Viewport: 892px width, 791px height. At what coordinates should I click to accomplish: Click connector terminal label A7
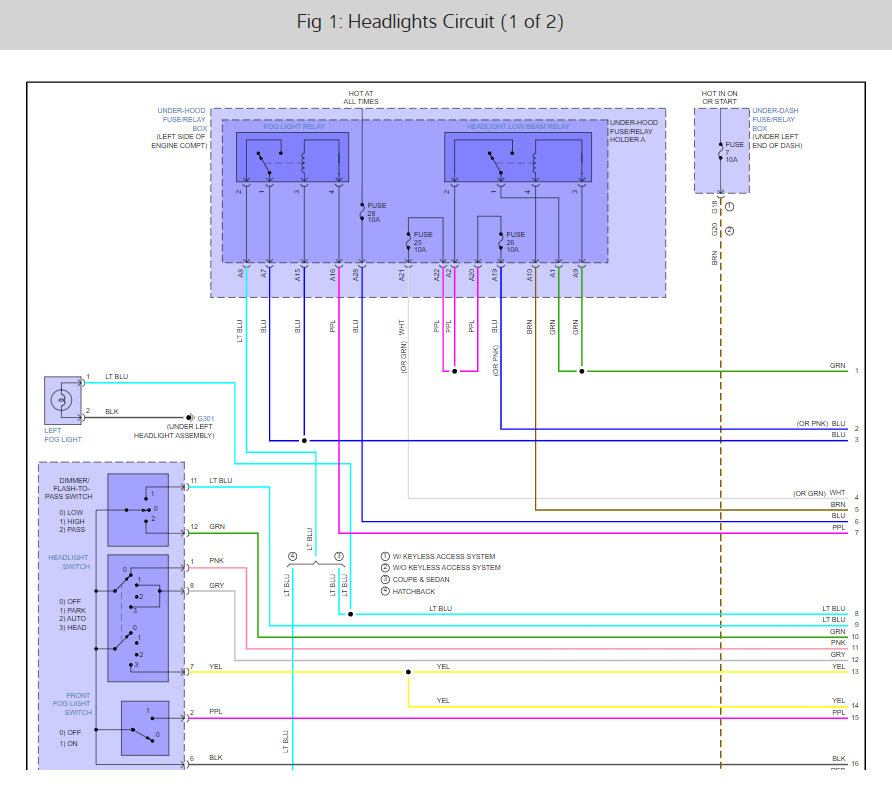pos(263,273)
